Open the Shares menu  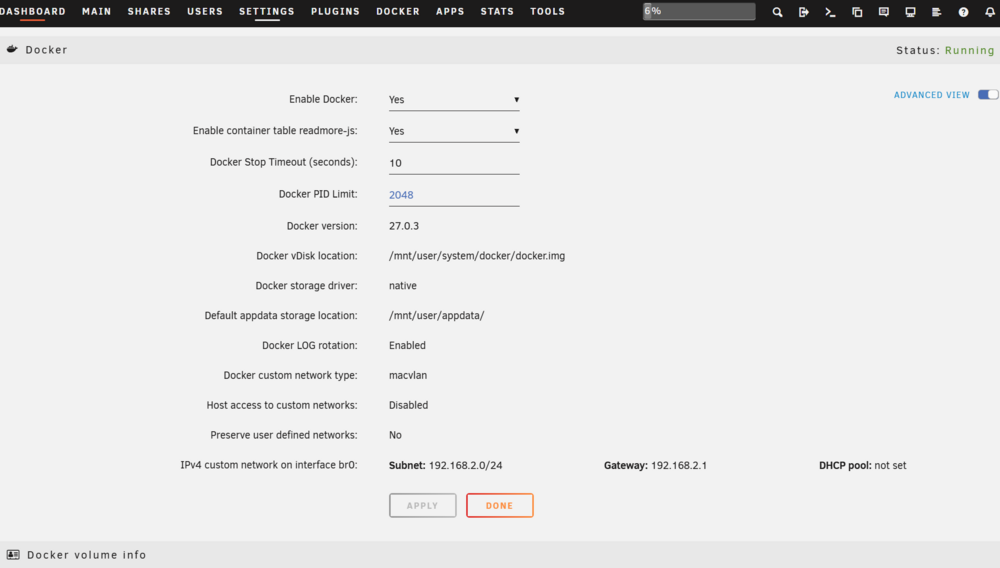click(x=149, y=11)
